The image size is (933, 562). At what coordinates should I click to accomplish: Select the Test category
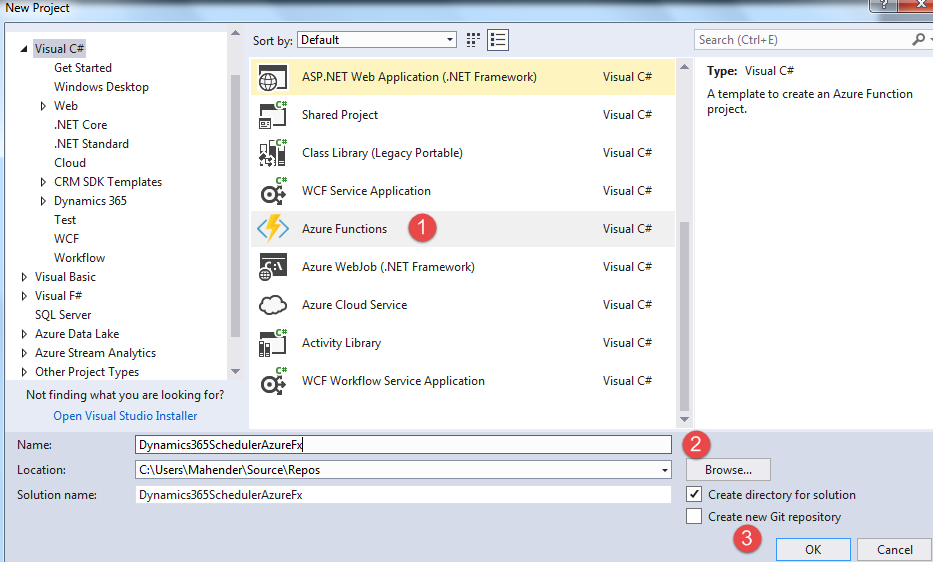[65, 220]
